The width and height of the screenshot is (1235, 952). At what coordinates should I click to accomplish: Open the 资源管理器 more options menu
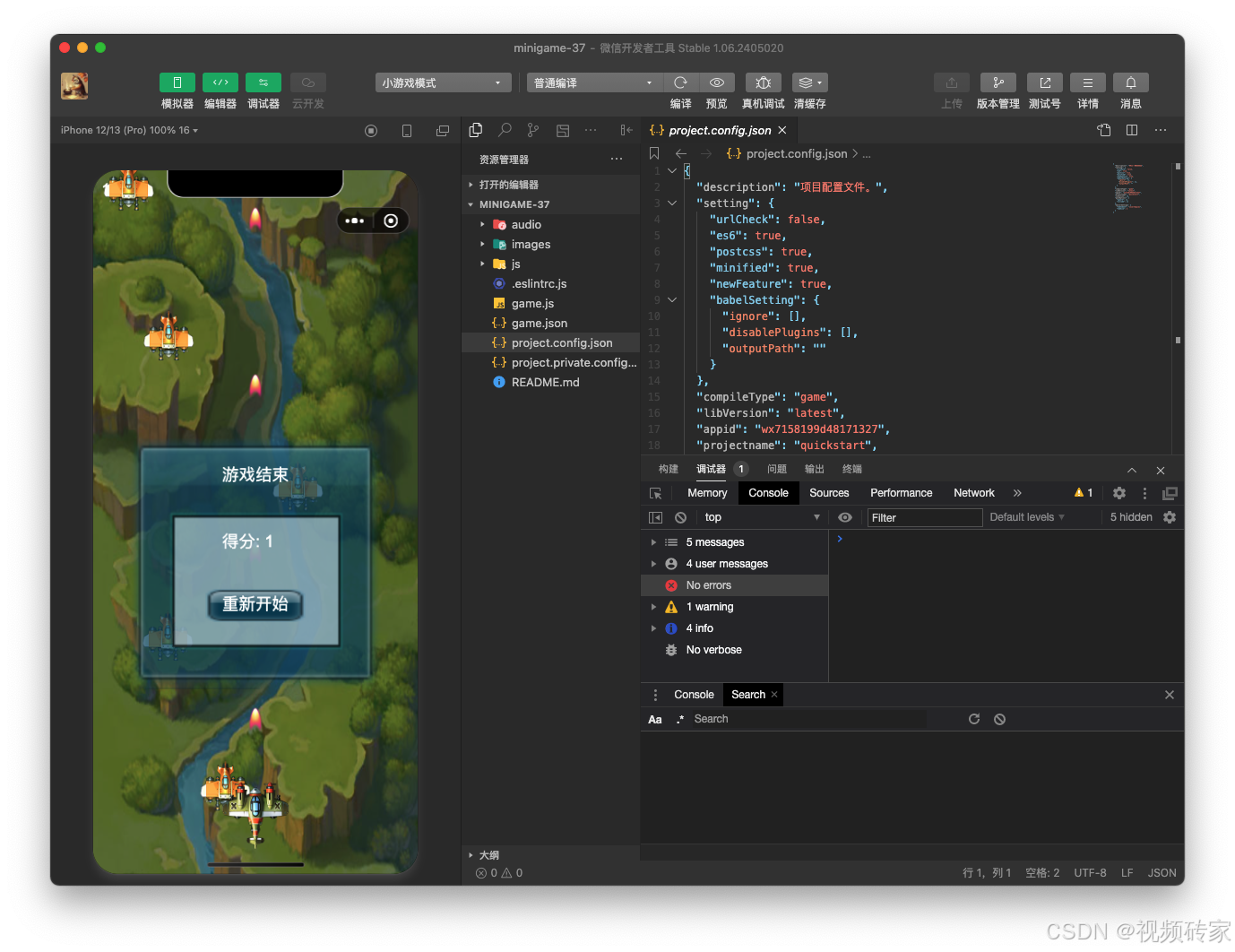617,159
